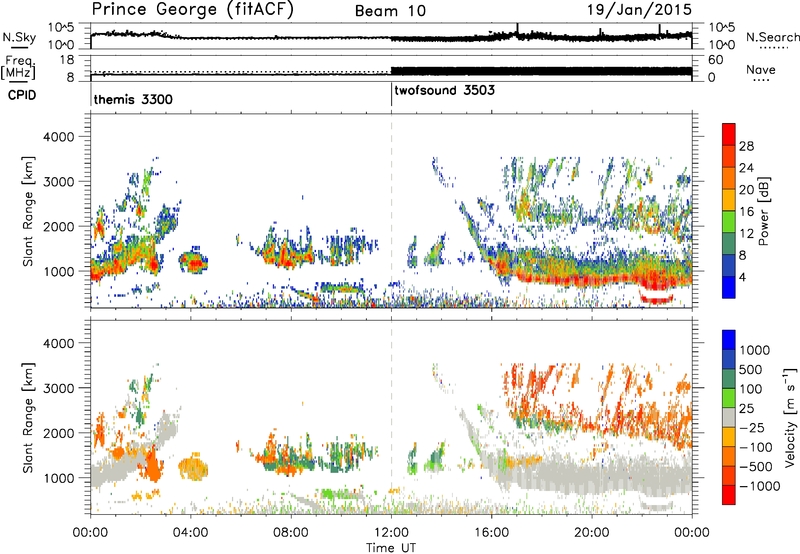
Task: Select the 'Freq. [MHz]' axis label
Action: (x=18, y=67)
